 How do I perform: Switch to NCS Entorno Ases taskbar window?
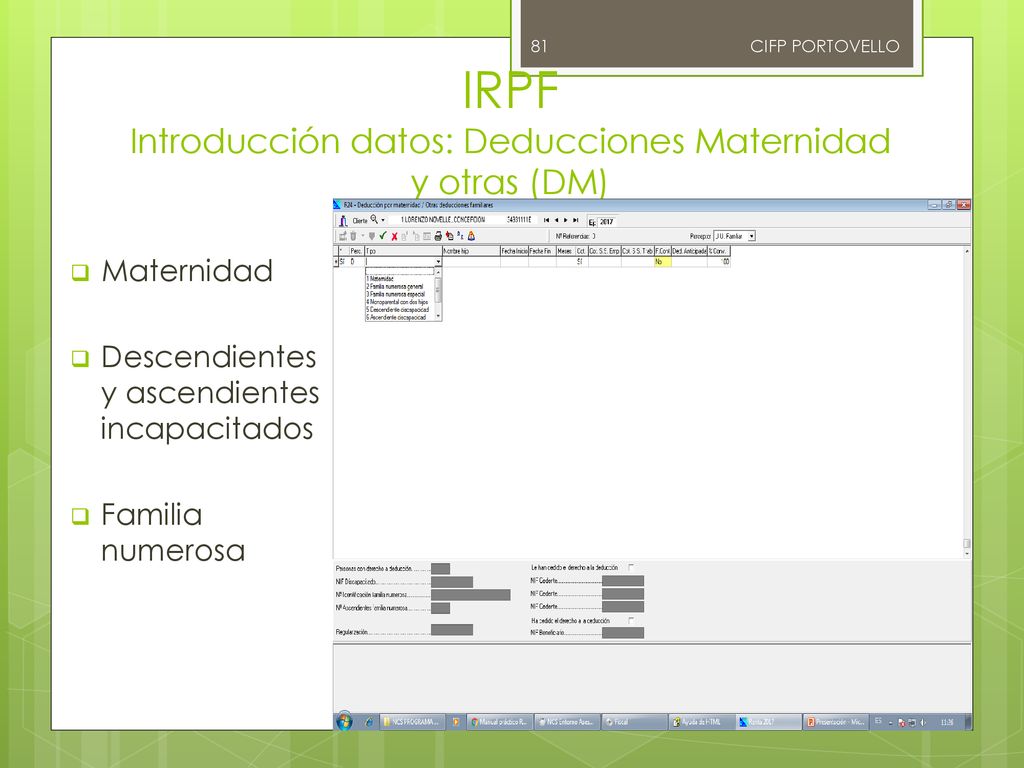point(566,722)
